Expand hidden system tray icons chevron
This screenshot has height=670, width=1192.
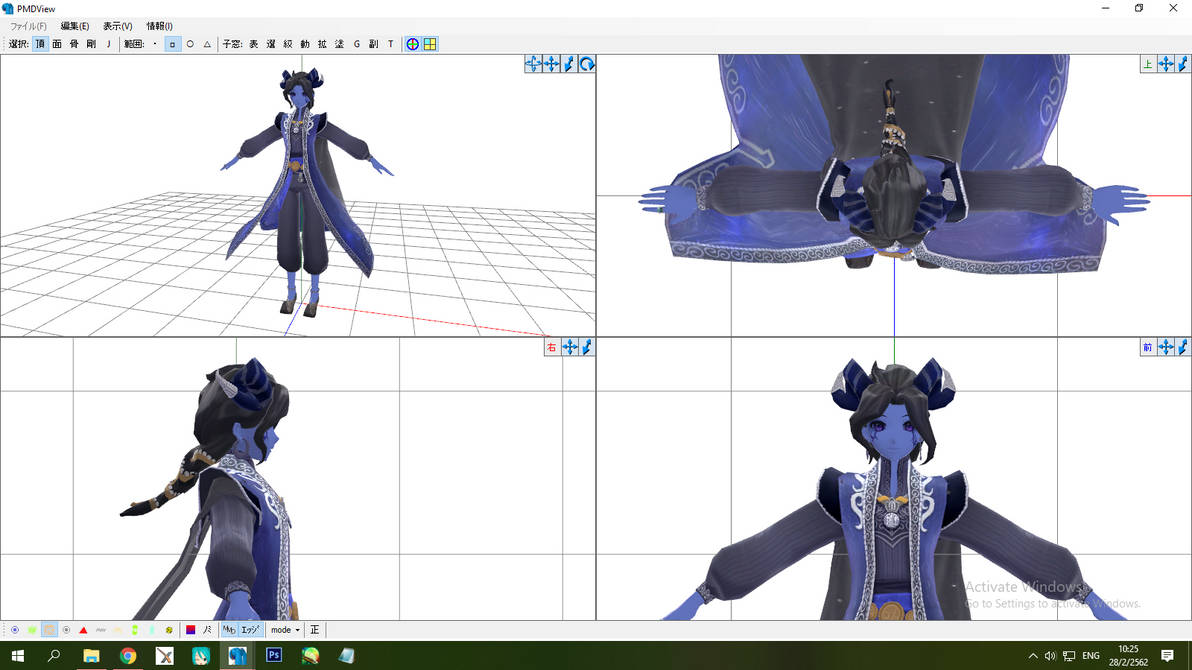[x=1032, y=656]
